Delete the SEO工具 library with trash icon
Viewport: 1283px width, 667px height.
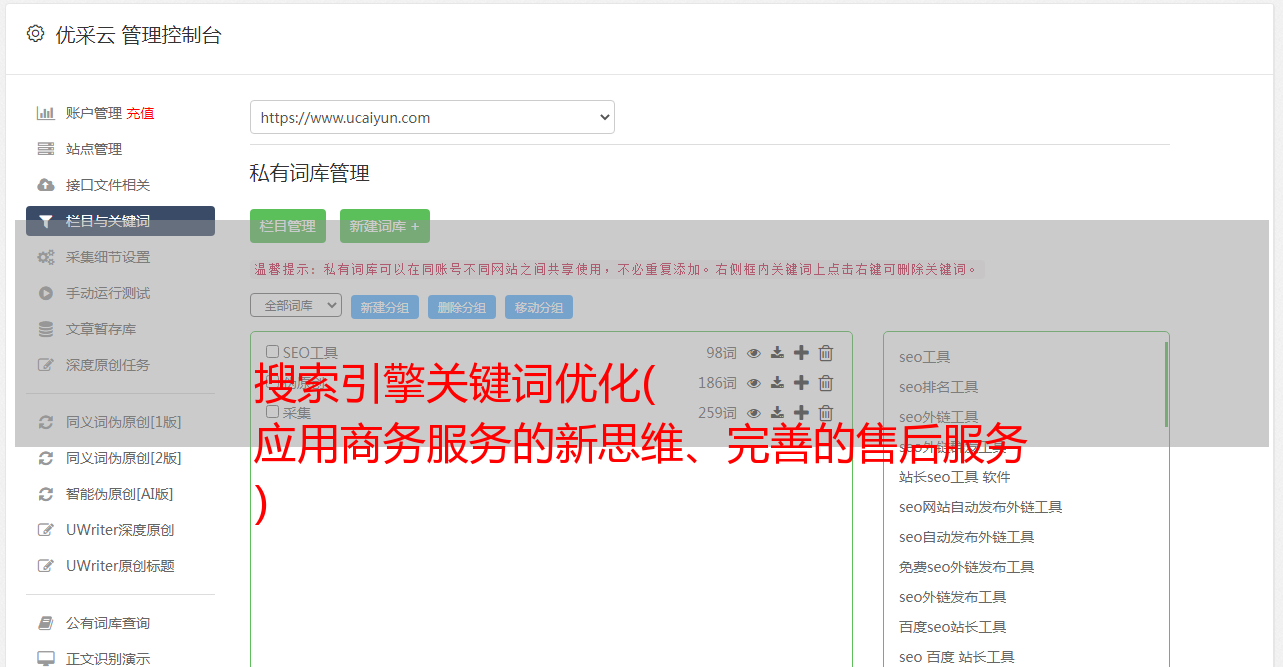pos(826,353)
